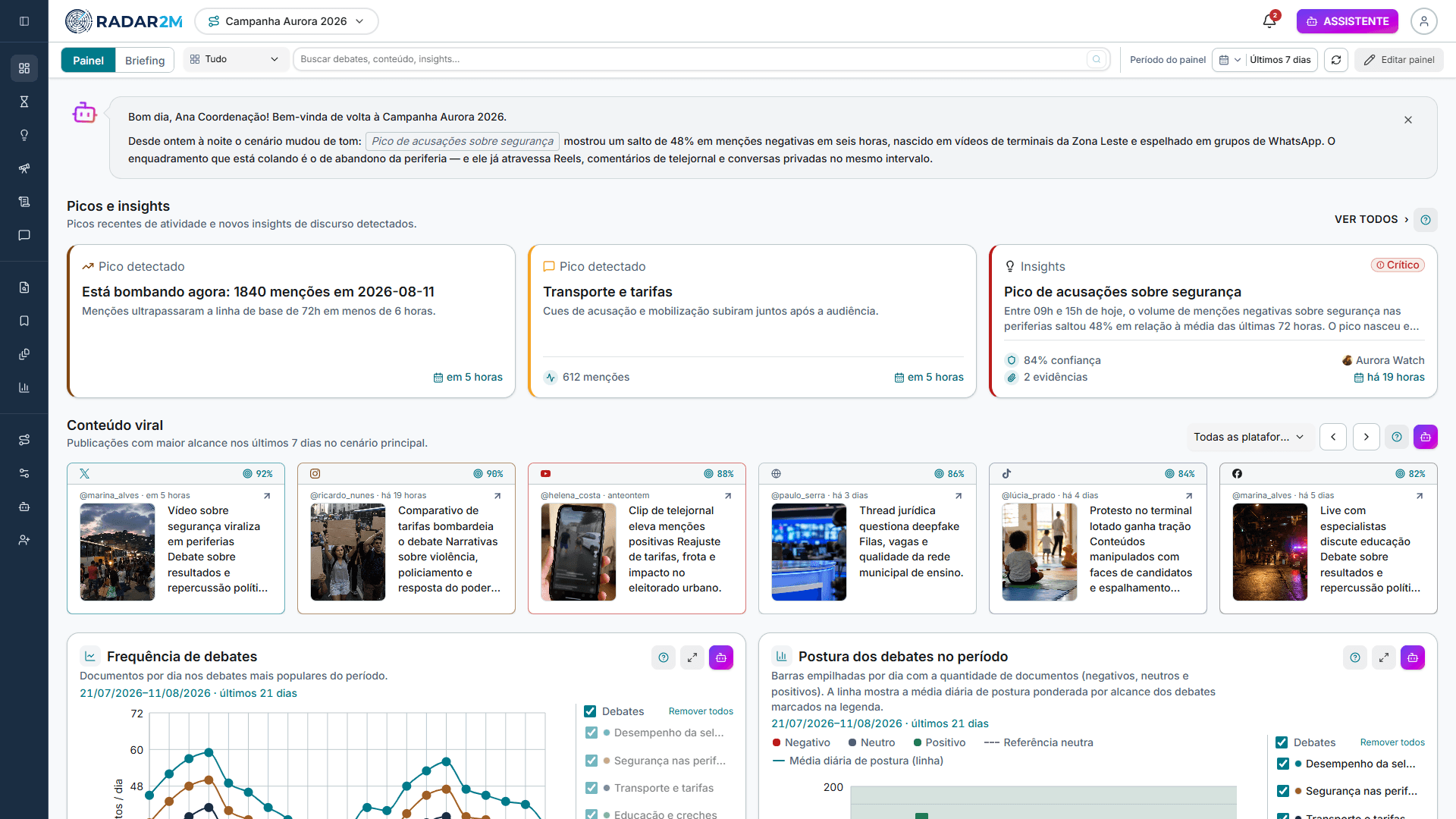Open thumbnail of Thread jurídica post

809,552
